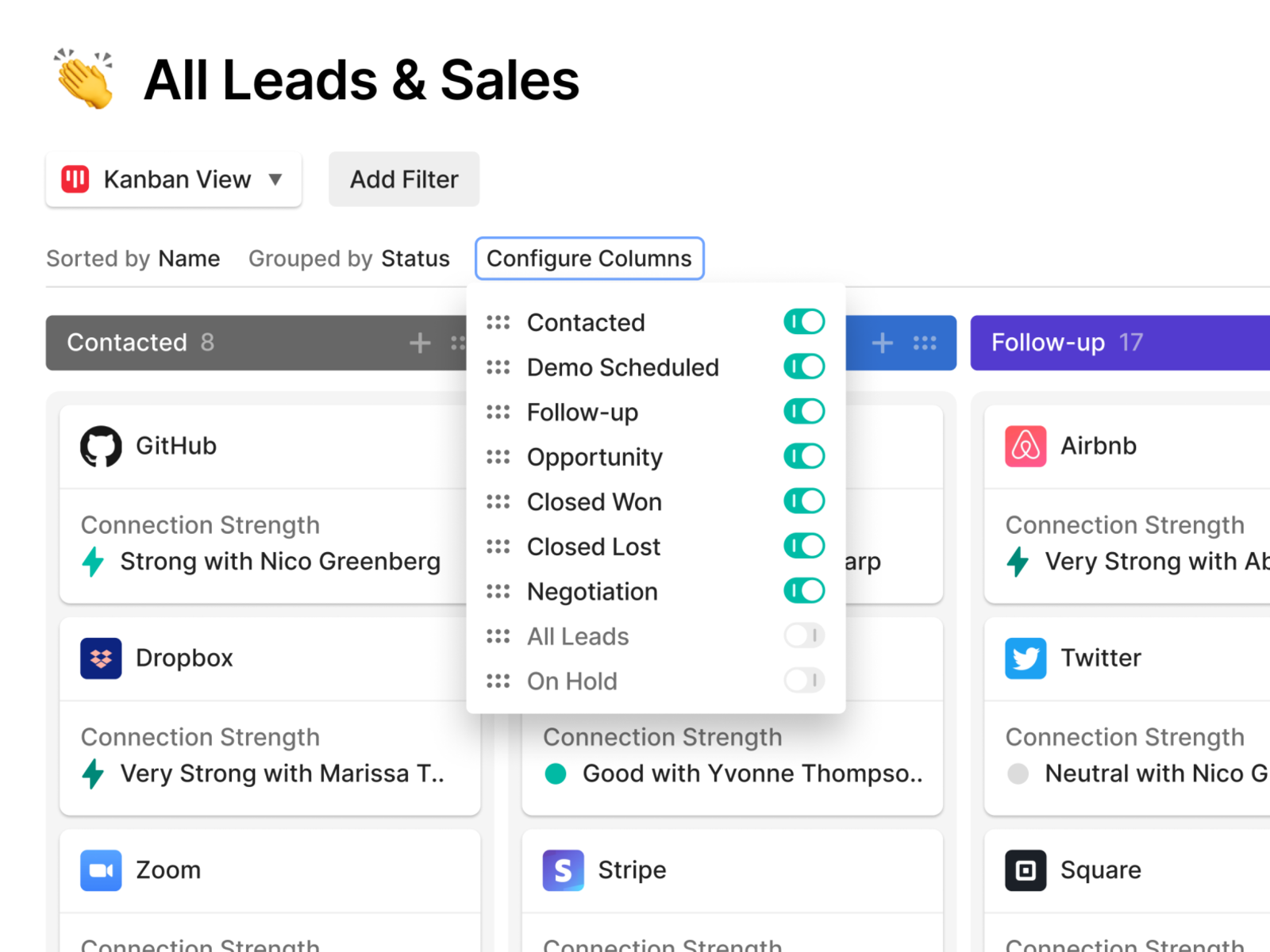This screenshot has height=952, width=1270.
Task: Click drag handle beside Closed Lost row
Action: pos(498,547)
